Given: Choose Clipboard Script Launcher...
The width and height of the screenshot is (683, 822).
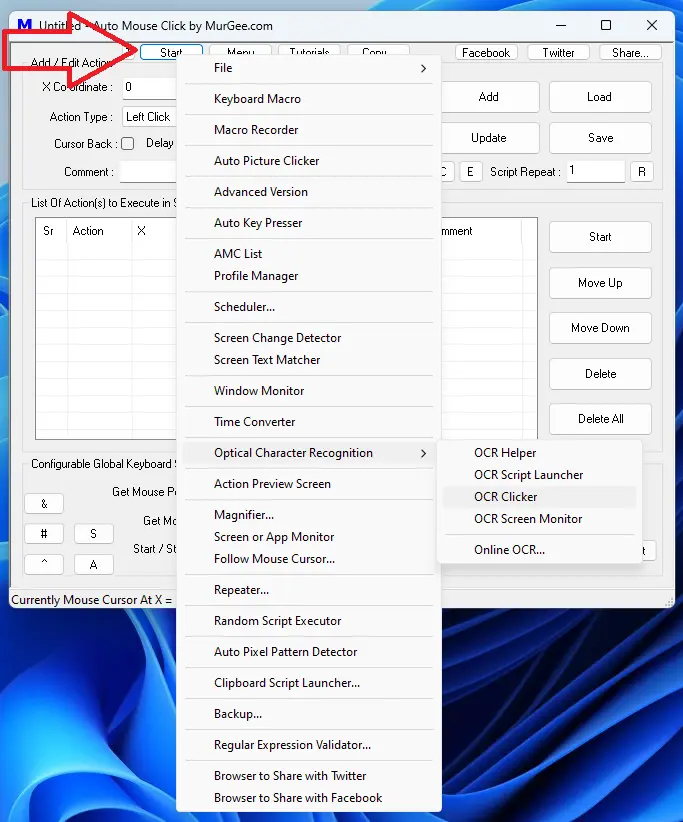Looking at the screenshot, I should [309, 683].
